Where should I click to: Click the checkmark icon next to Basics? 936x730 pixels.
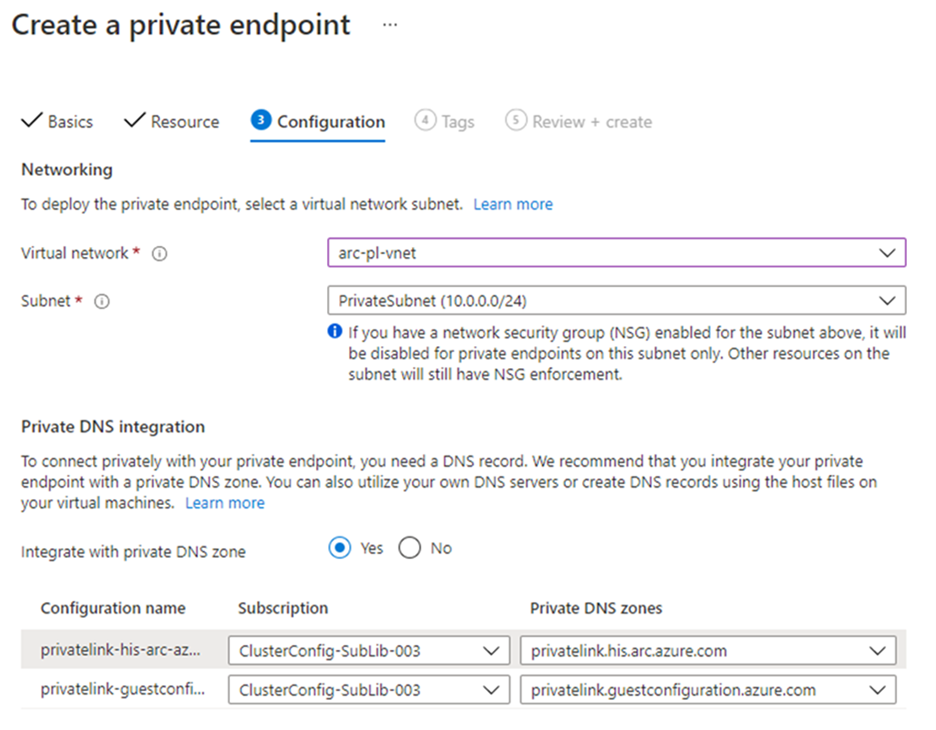pyautogui.click(x=32, y=121)
